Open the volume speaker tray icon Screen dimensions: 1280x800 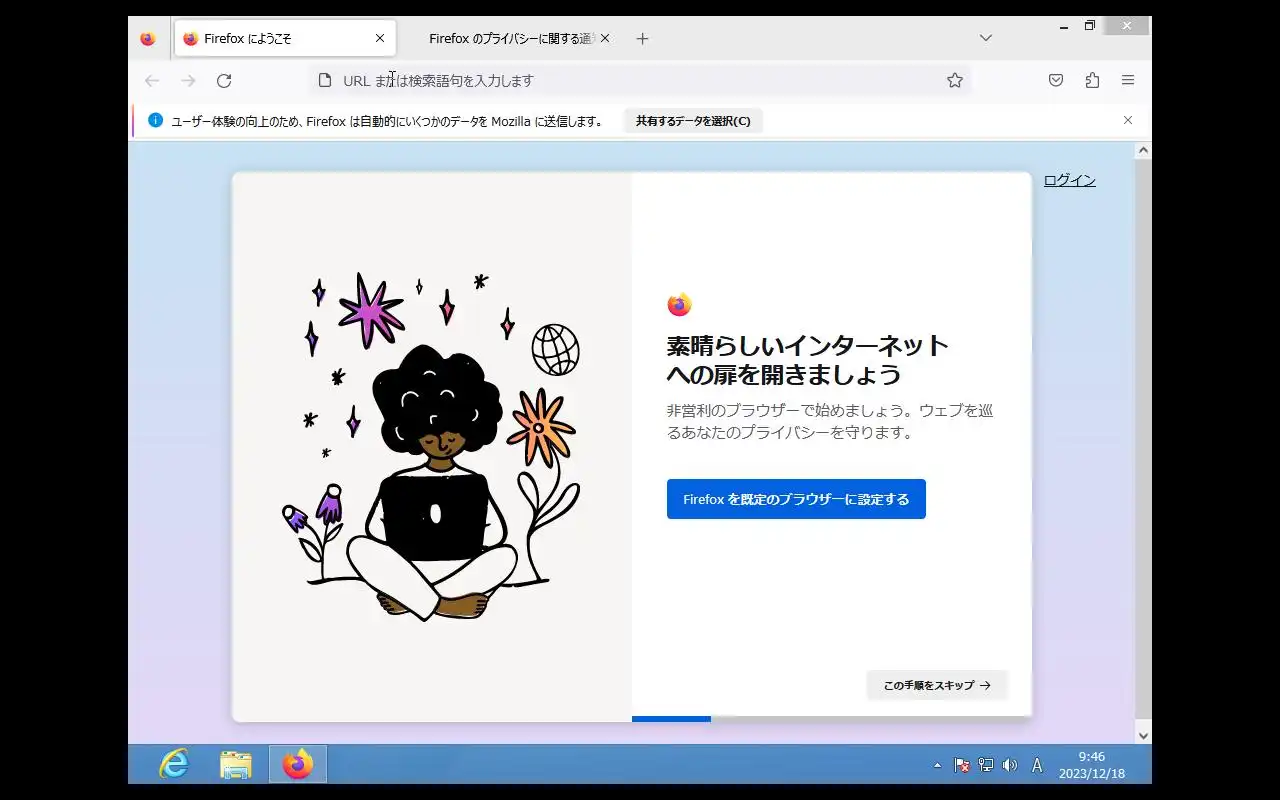(x=1010, y=765)
